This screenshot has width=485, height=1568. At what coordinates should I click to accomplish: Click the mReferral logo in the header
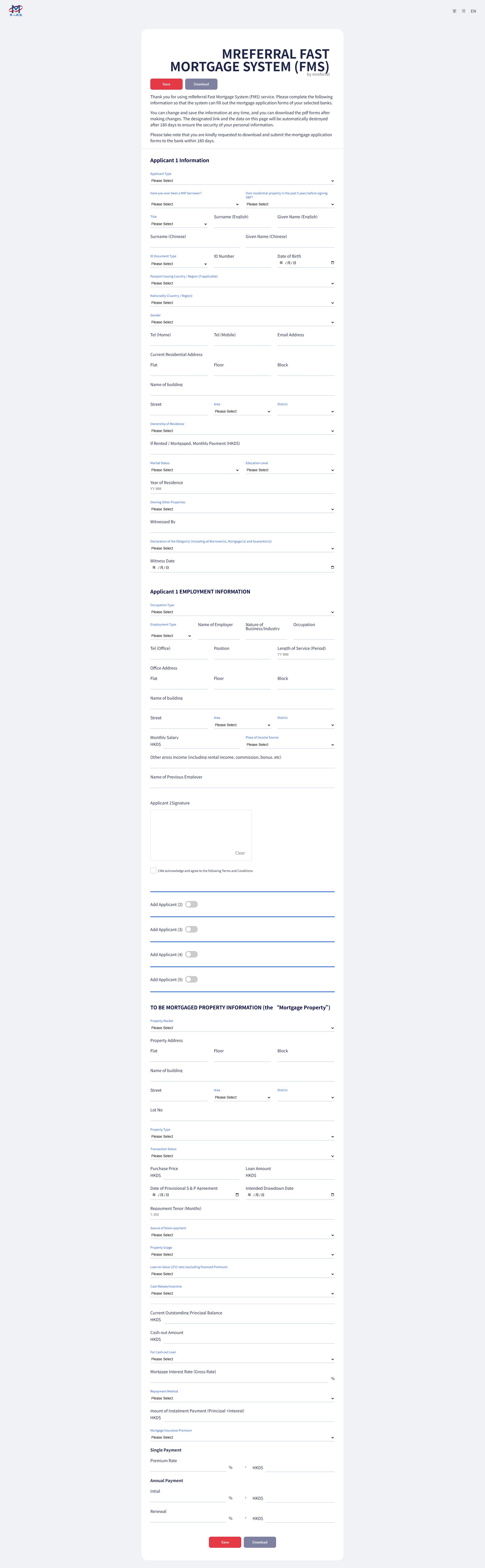16,10
